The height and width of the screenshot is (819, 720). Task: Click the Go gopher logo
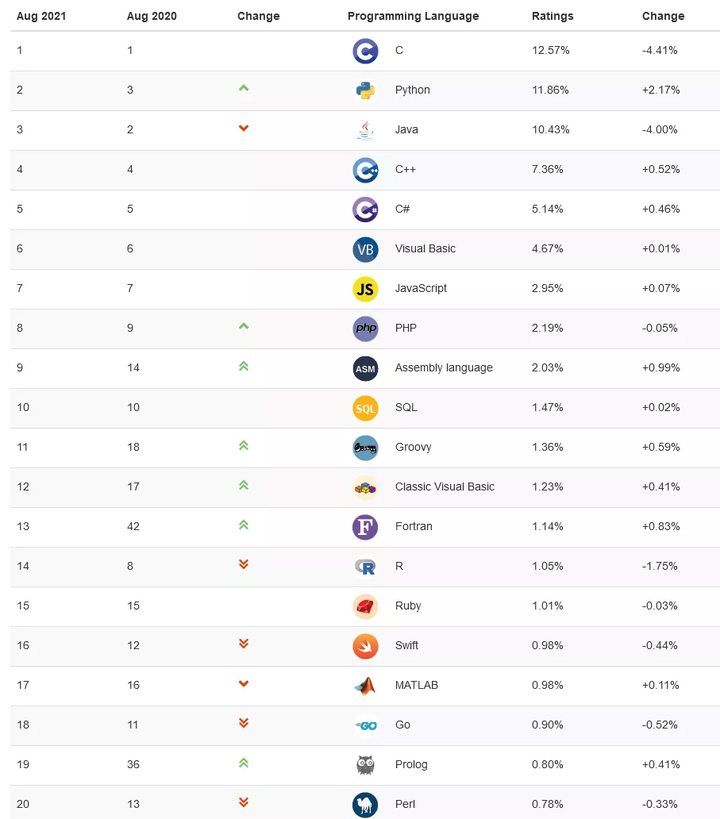(365, 725)
